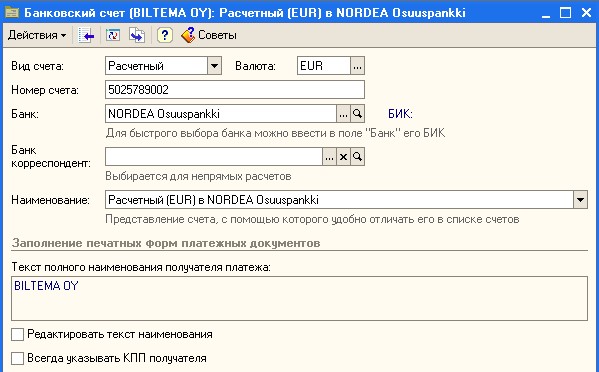Click the Вид счета field showing Расчетный
This screenshot has height=372, width=599.
[x=156, y=66]
